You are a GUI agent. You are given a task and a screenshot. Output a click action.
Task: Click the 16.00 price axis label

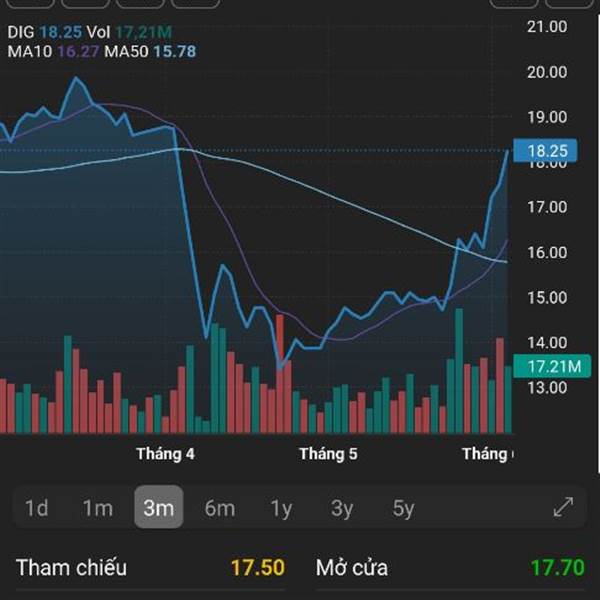click(x=547, y=253)
